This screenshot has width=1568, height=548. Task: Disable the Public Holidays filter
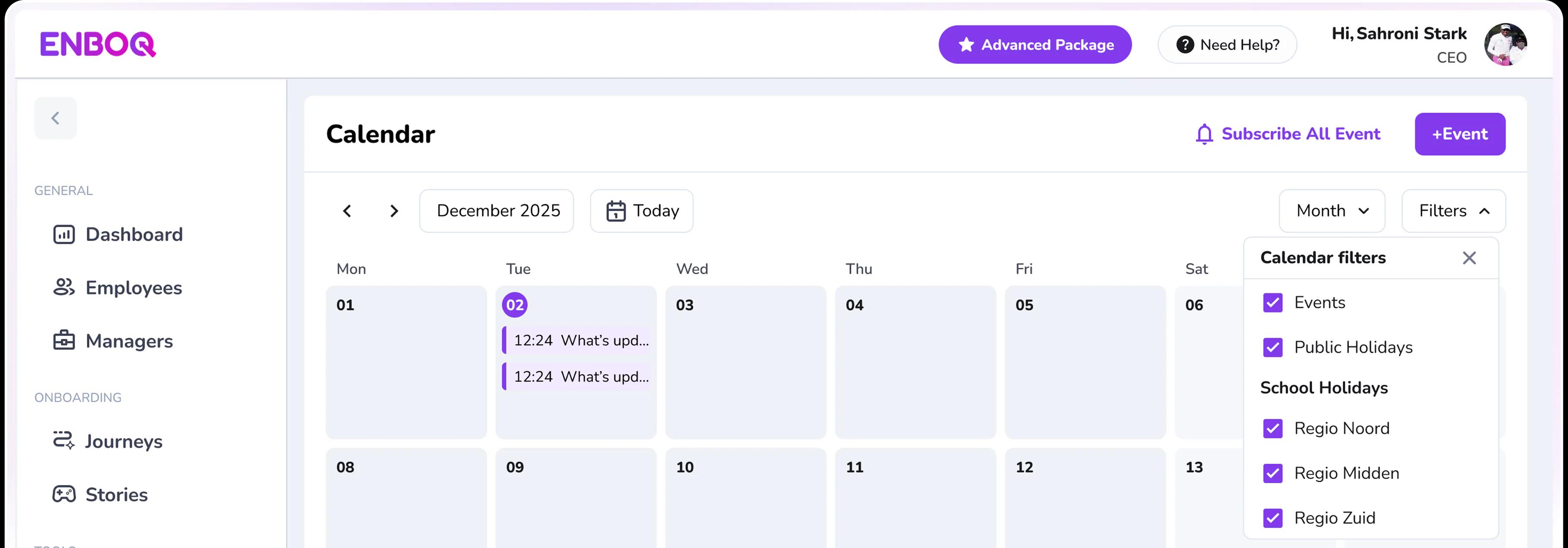click(1273, 347)
